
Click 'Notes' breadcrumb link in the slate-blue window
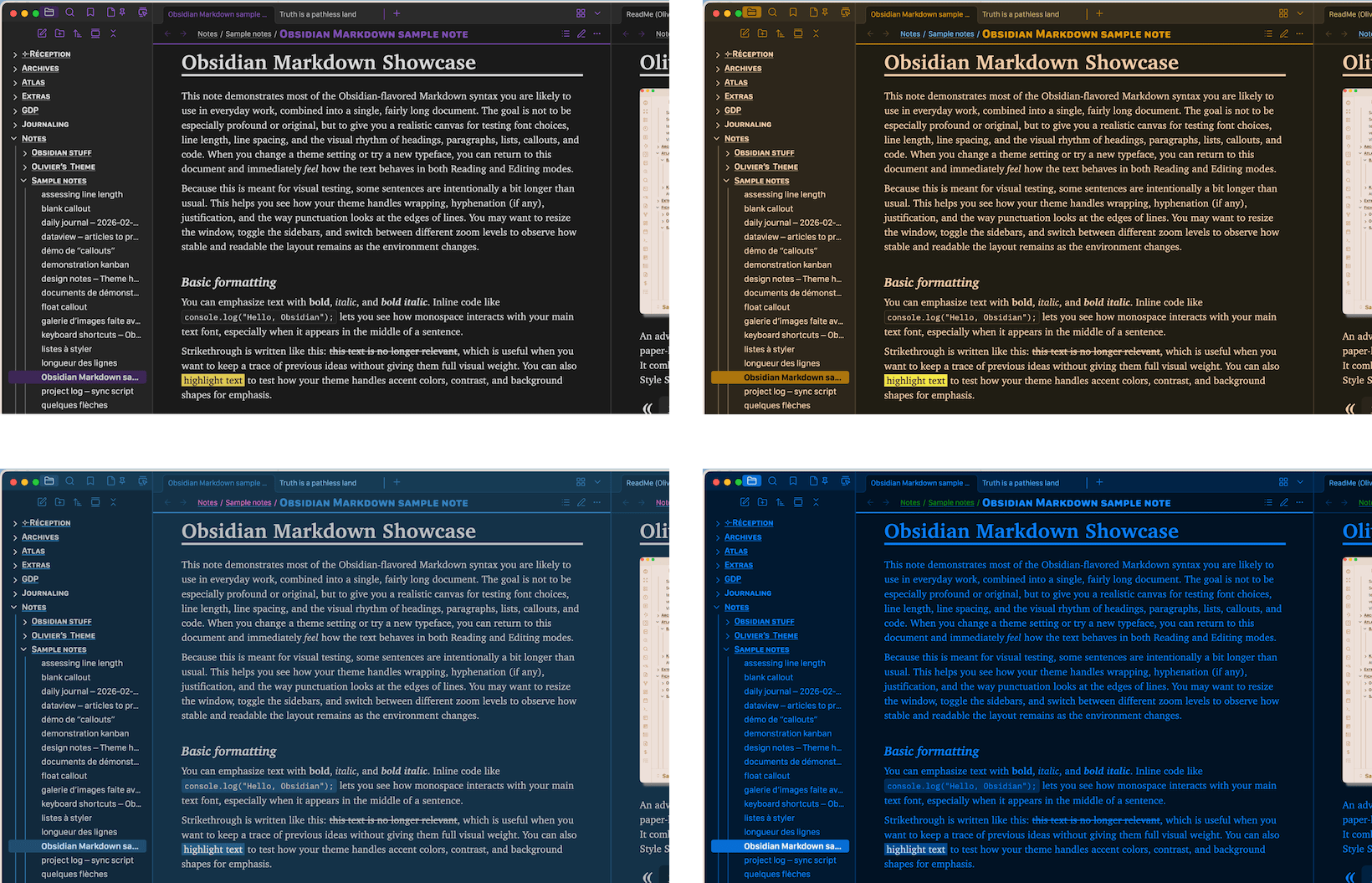[207, 503]
